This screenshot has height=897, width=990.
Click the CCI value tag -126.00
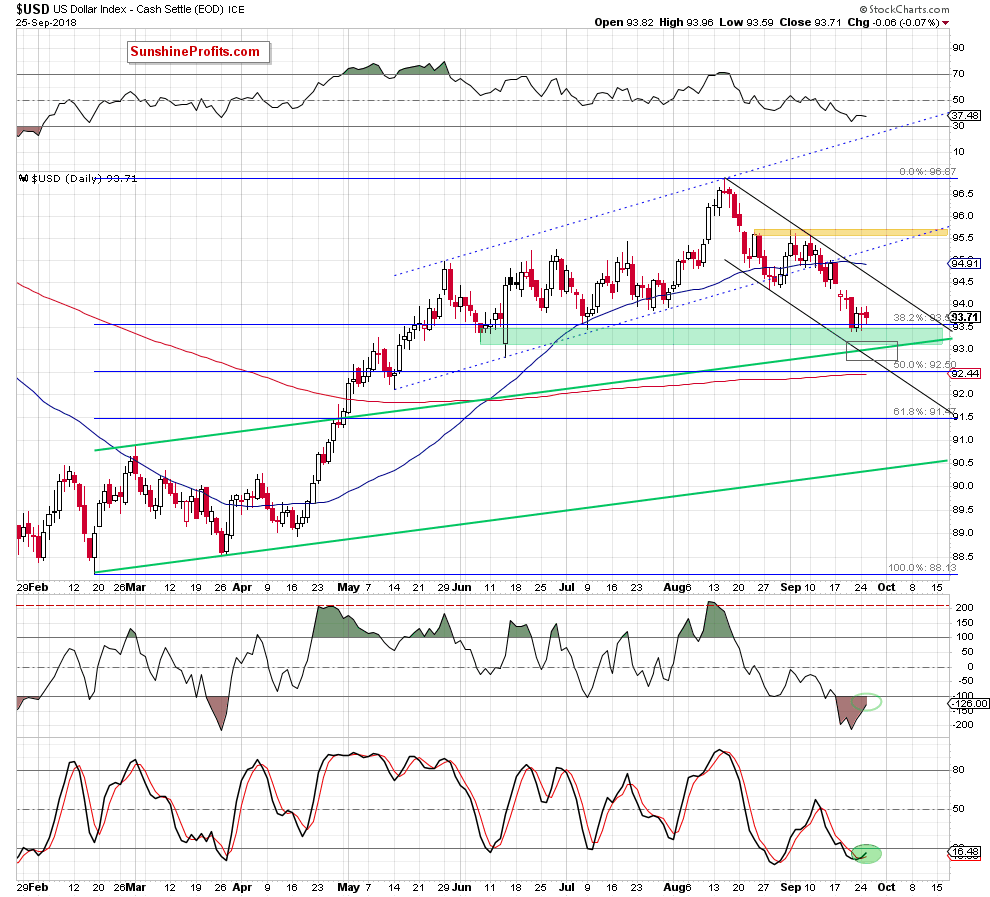tap(968, 703)
